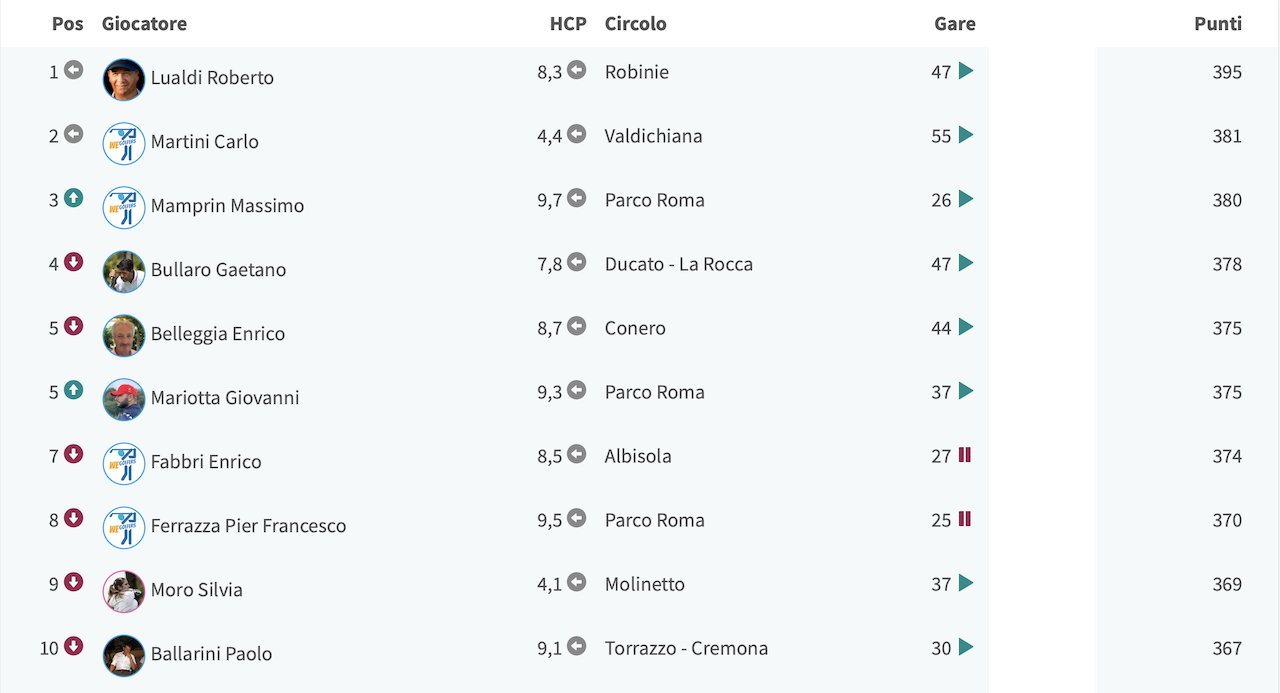This screenshot has height=693, width=1280.
Task: Select the Torrazzo - Cremona club name
Action: (x=686, y=648)
